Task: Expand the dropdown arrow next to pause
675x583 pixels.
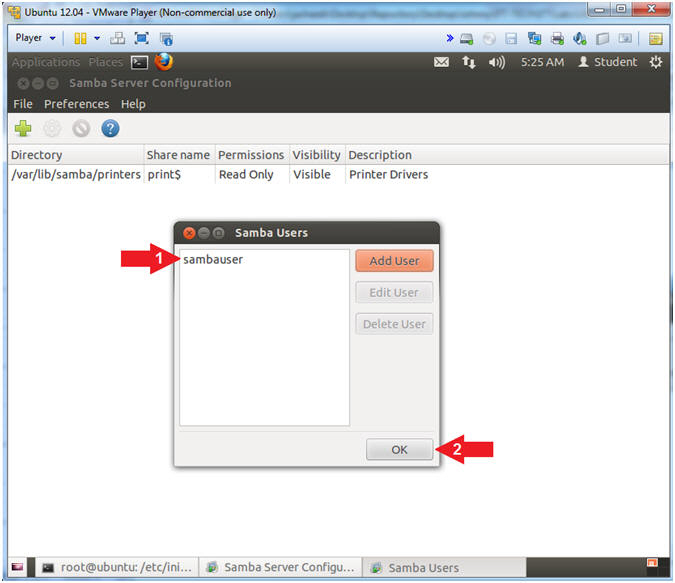Action: tap(97, 39)
